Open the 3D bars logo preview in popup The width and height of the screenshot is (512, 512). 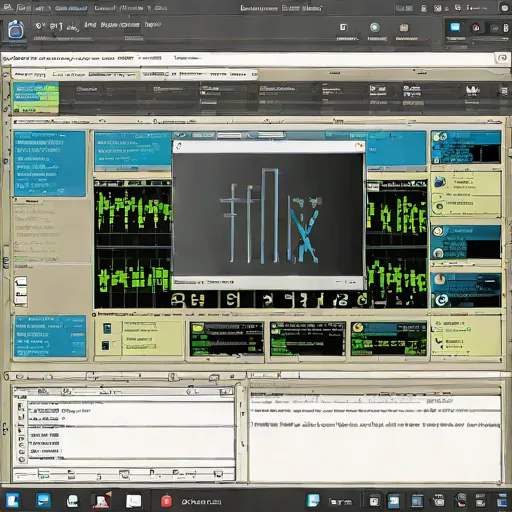269,214
